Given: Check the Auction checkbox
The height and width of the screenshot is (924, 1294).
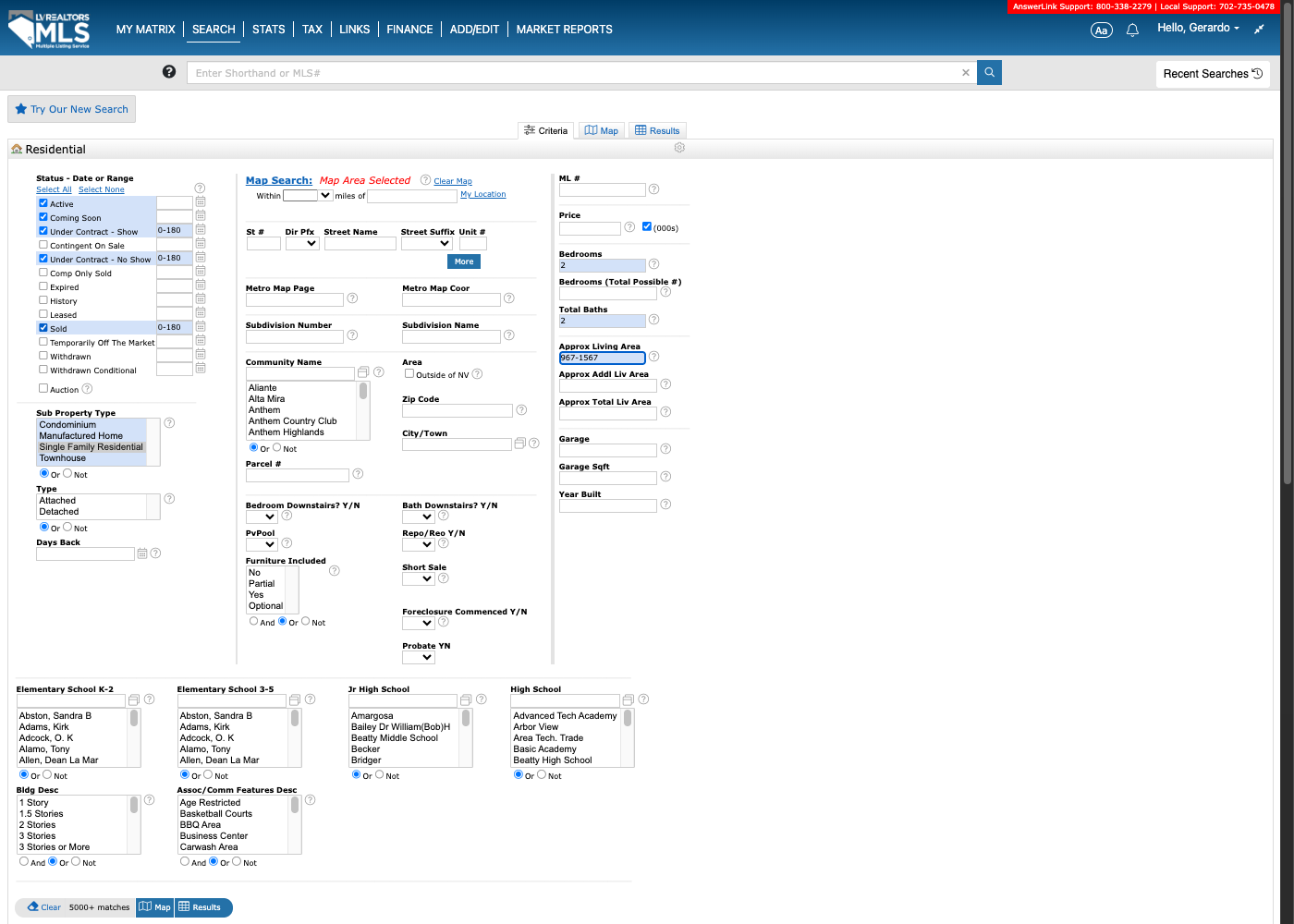Looking at the screenshot, I should pyautogui.click(x=43, y=388).
